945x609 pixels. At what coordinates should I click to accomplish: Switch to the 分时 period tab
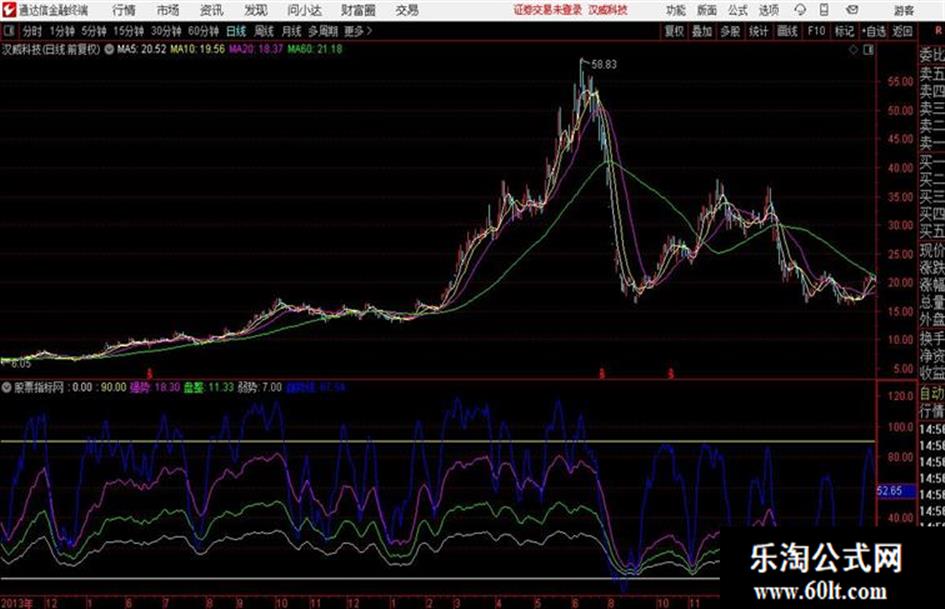coord(33,31)
